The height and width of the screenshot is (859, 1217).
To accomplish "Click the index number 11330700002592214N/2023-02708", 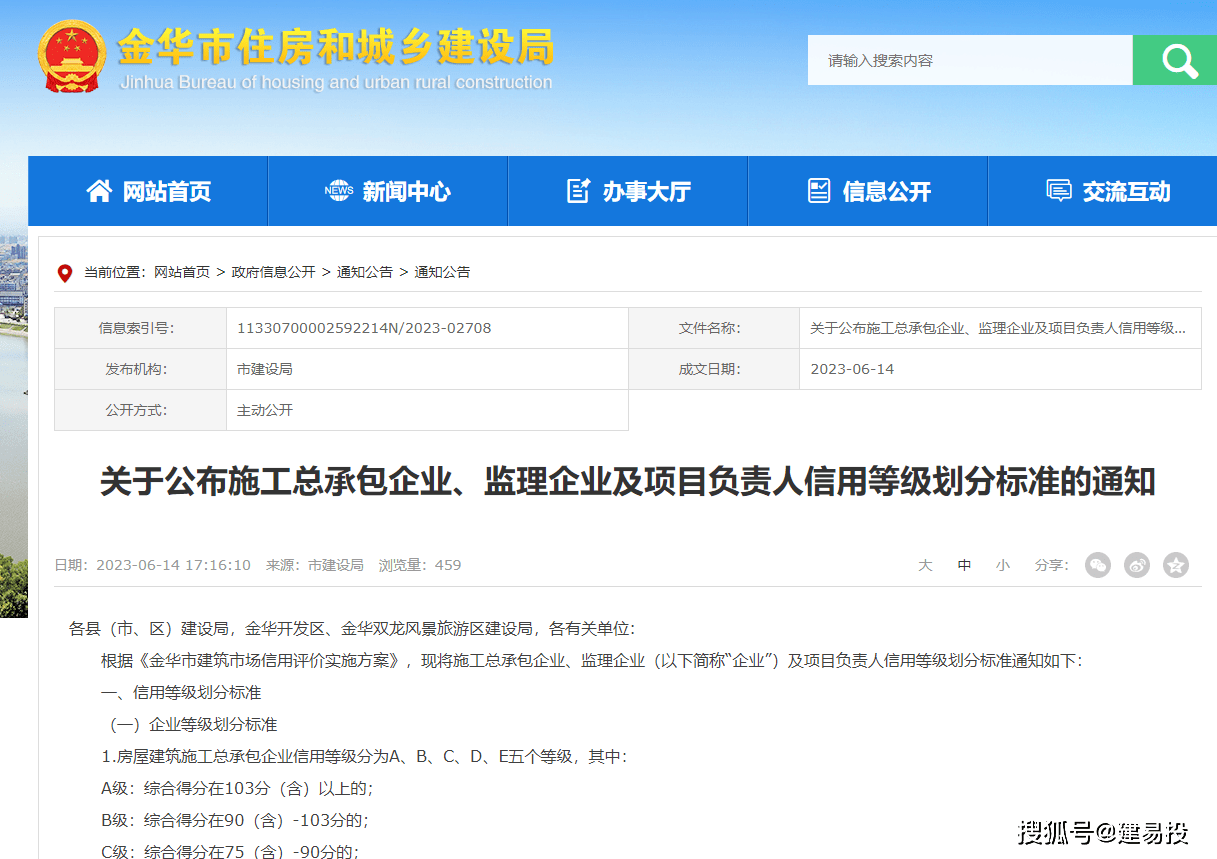I will 364,328.
